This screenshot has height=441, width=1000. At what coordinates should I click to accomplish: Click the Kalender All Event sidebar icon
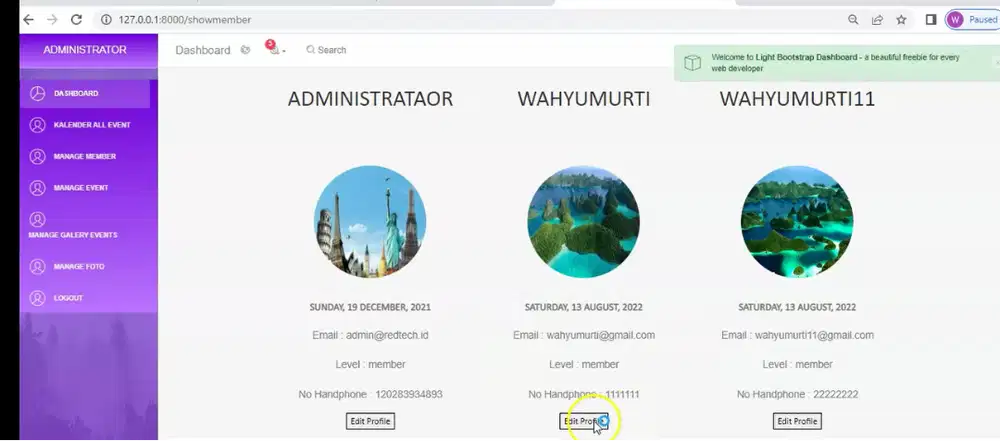click(38, 125)
